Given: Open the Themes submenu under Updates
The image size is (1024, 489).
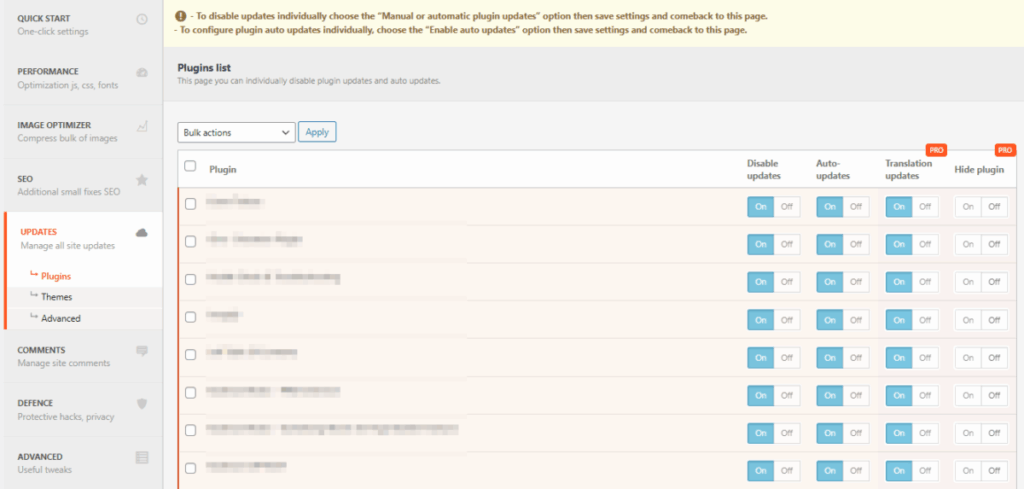Looking at the screenshot, I should [x=56, y=297].
